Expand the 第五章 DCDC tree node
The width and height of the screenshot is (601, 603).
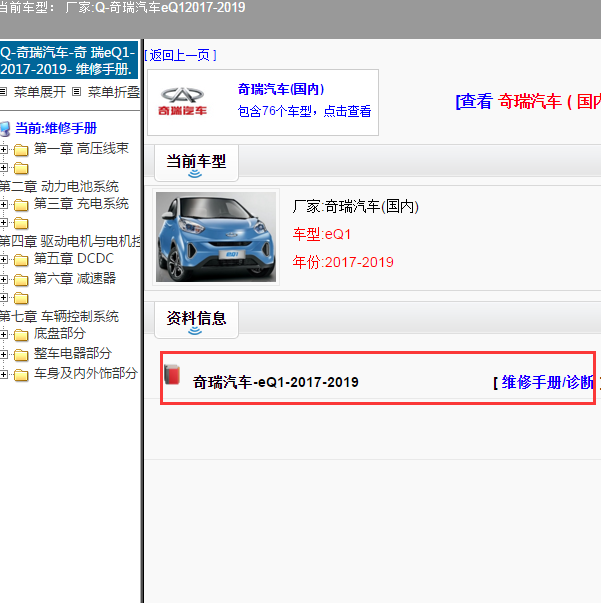click(3, 260)
